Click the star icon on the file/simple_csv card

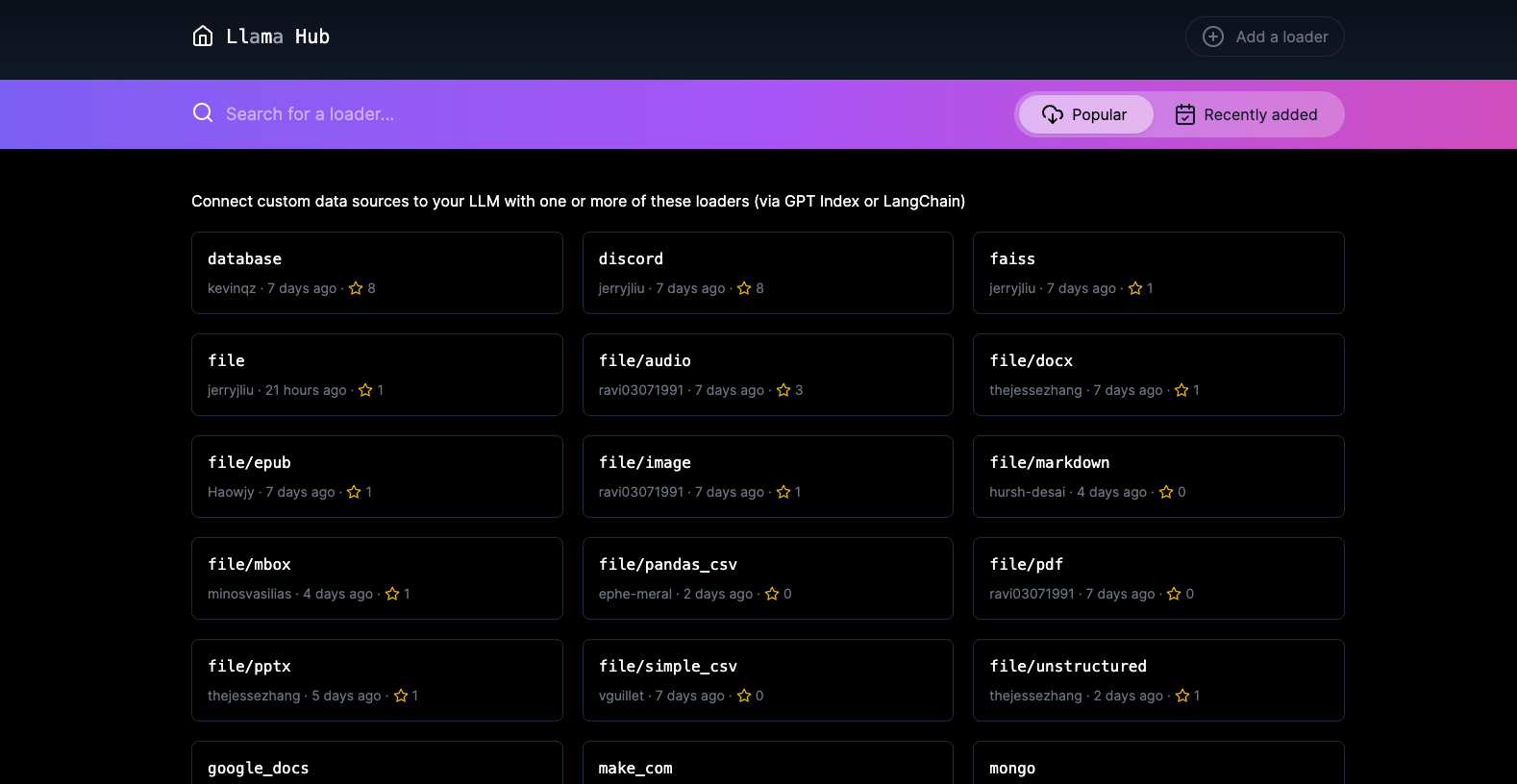[744, 696]
